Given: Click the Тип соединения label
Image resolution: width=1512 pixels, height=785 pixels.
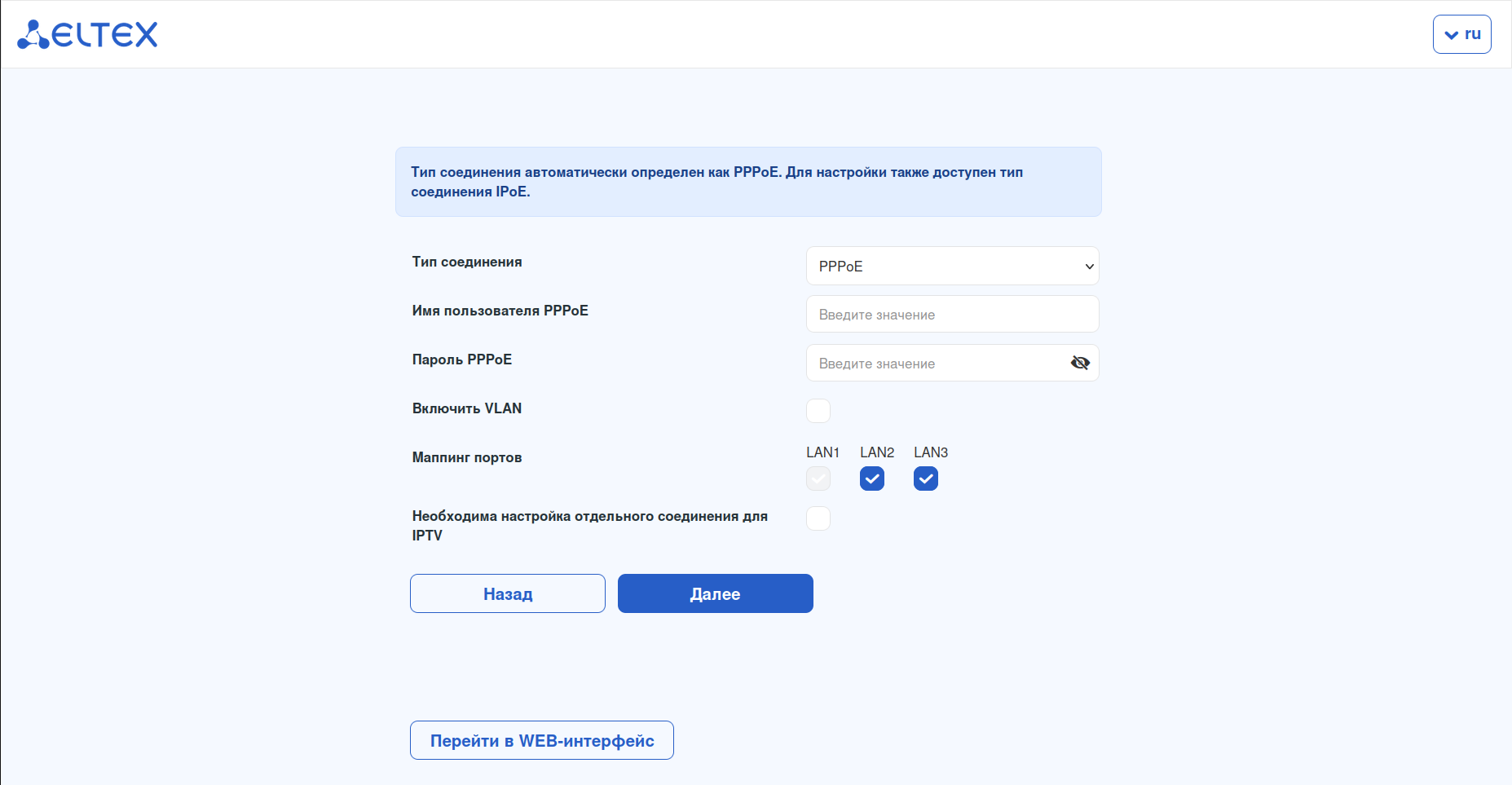Looking at the screenshot, I should pyautogui.click(x=467, y=262).
